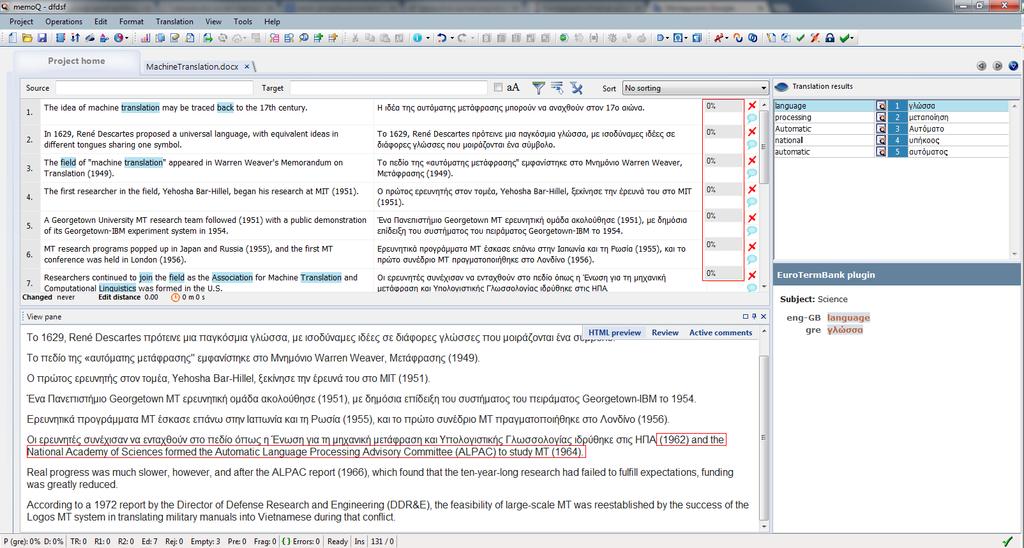Click the Source filter input field

click(x=154, y=88)
